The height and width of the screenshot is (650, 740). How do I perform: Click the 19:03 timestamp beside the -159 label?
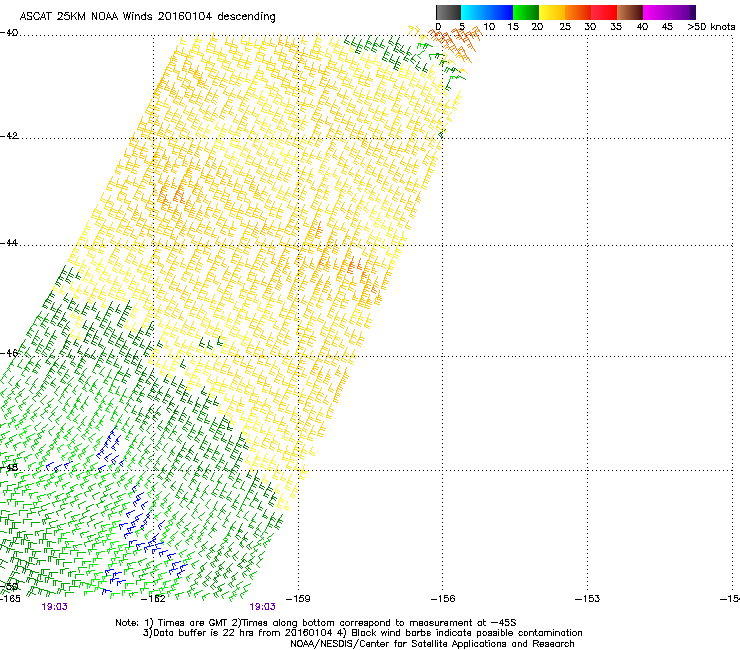tap(262, 607)
